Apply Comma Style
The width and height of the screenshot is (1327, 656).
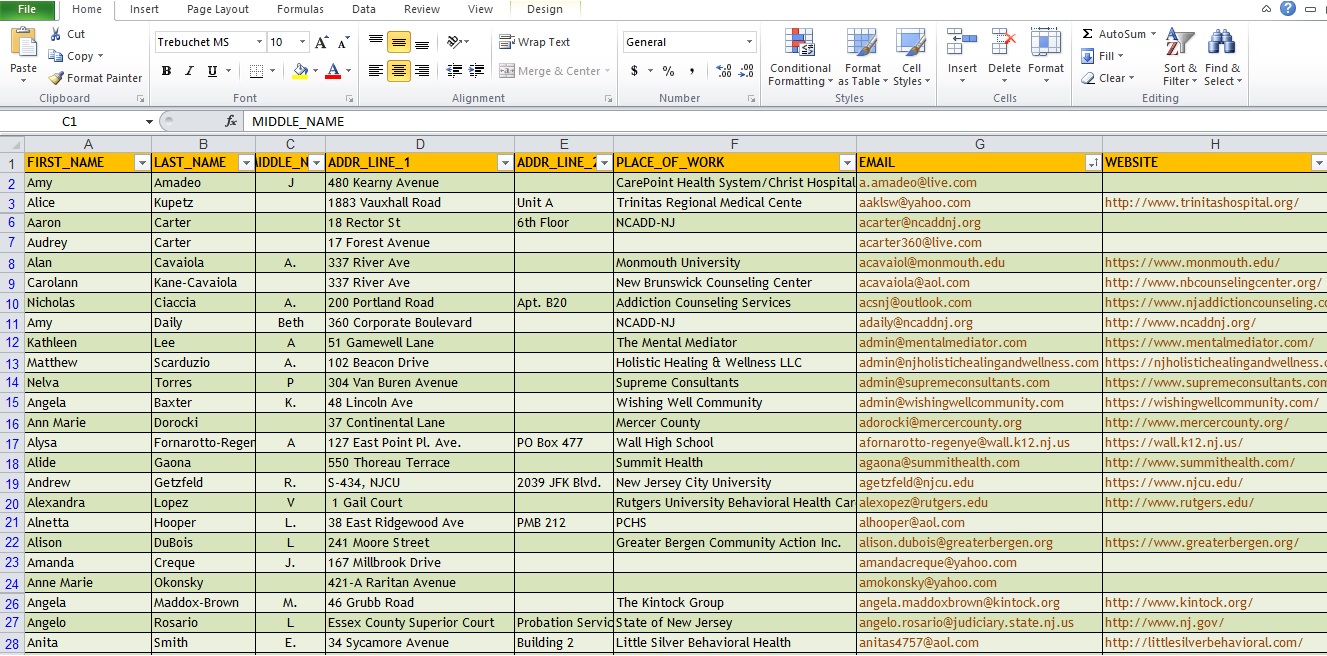pyautogui.click(x=692, y=71)
